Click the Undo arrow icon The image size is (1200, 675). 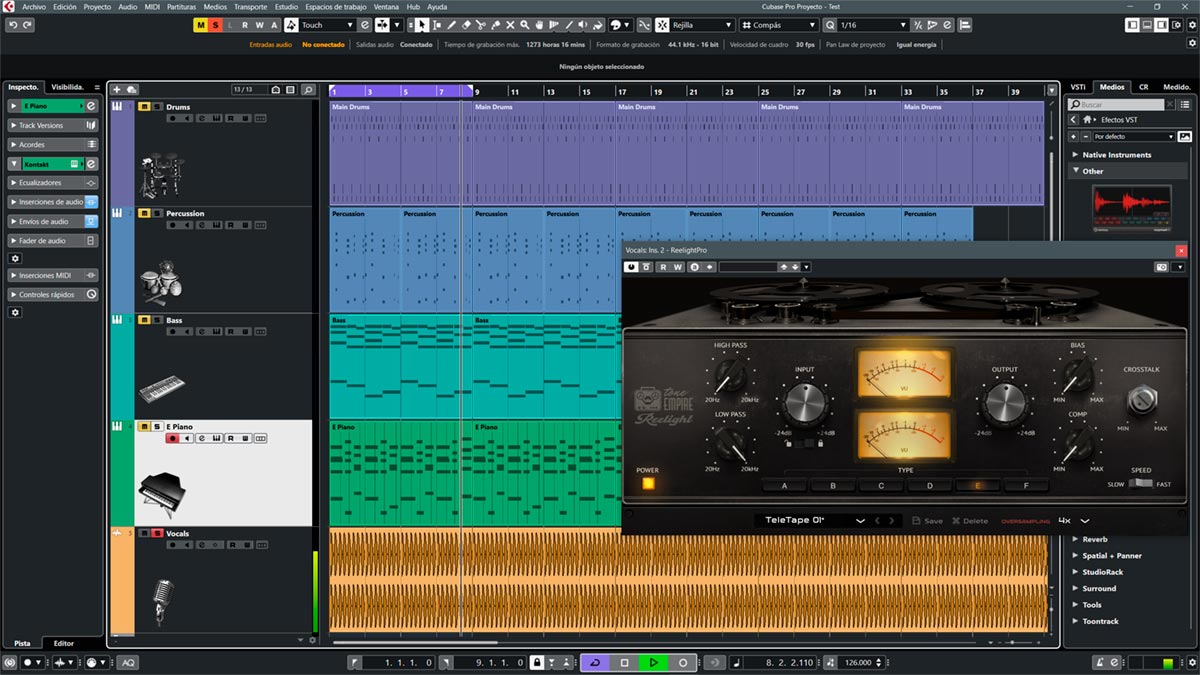click(13, 25)
